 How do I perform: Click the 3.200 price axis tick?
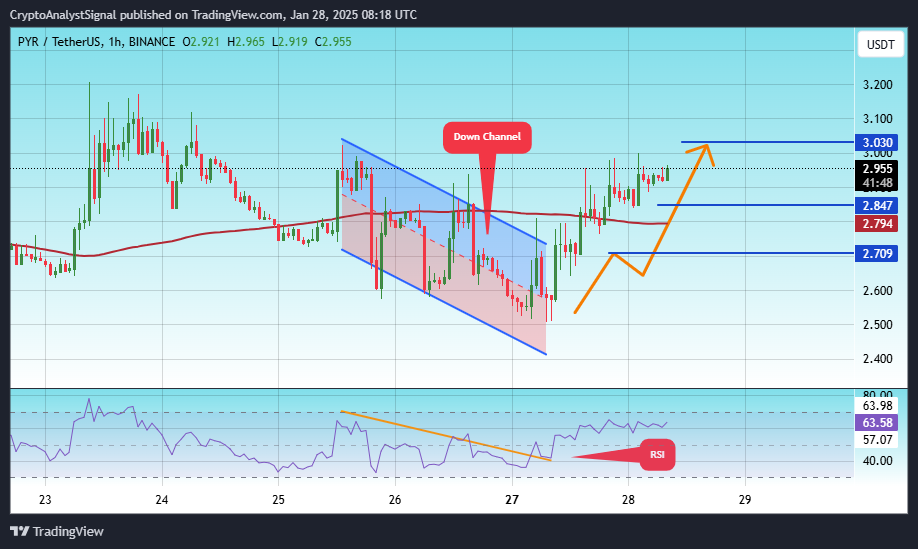(878, 85)
